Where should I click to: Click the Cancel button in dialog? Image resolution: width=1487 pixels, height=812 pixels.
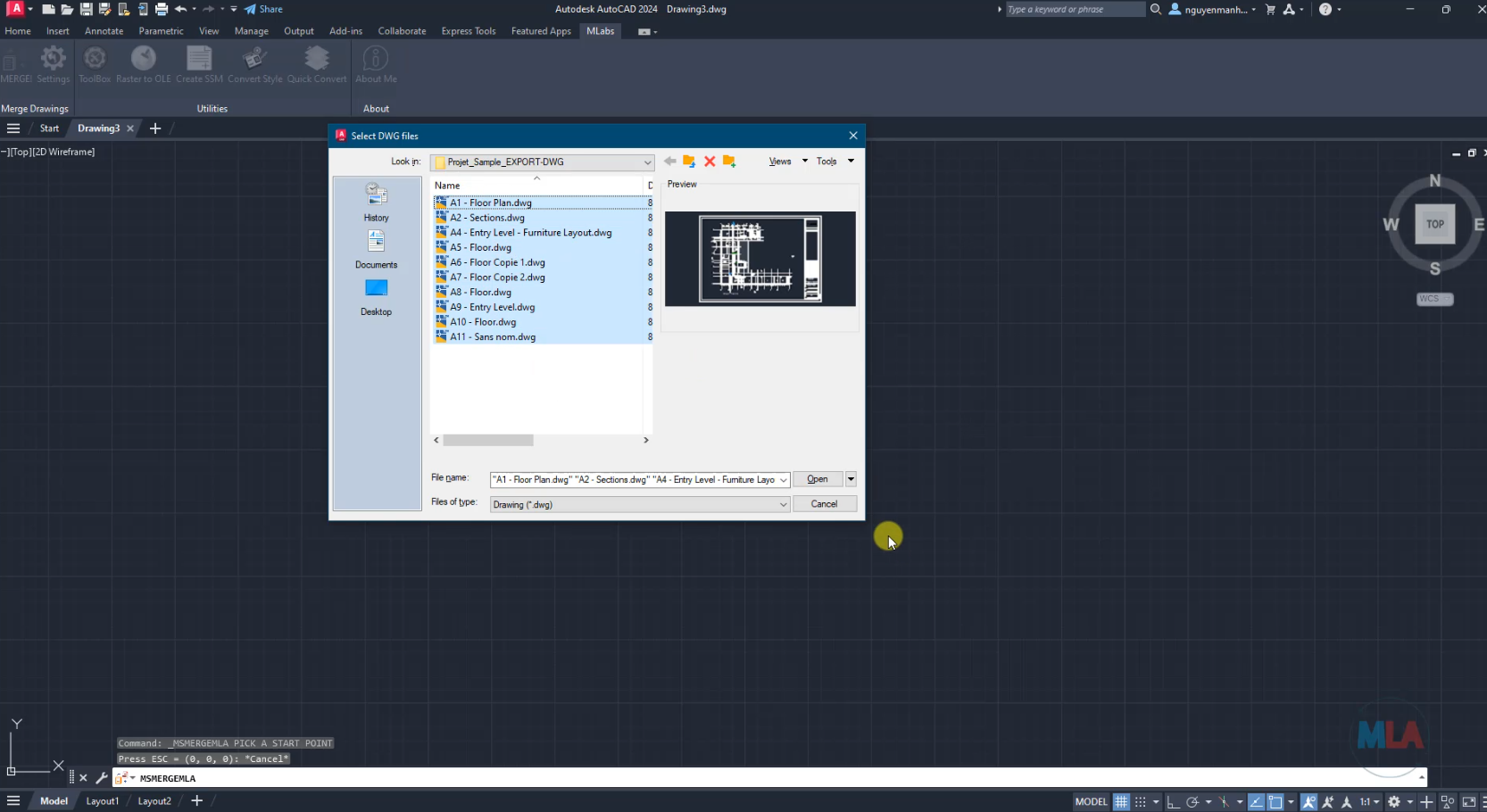pos(824,504)
